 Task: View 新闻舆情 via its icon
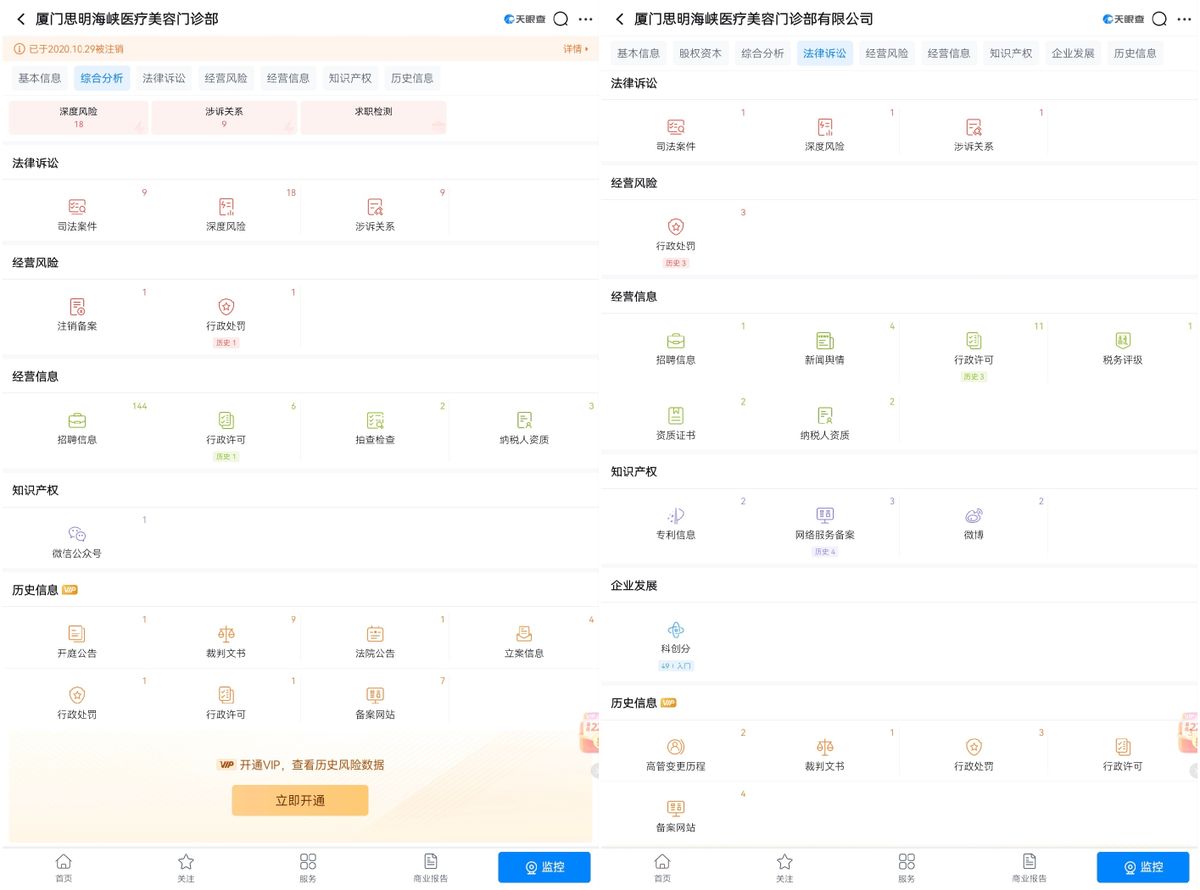point(824,343)
